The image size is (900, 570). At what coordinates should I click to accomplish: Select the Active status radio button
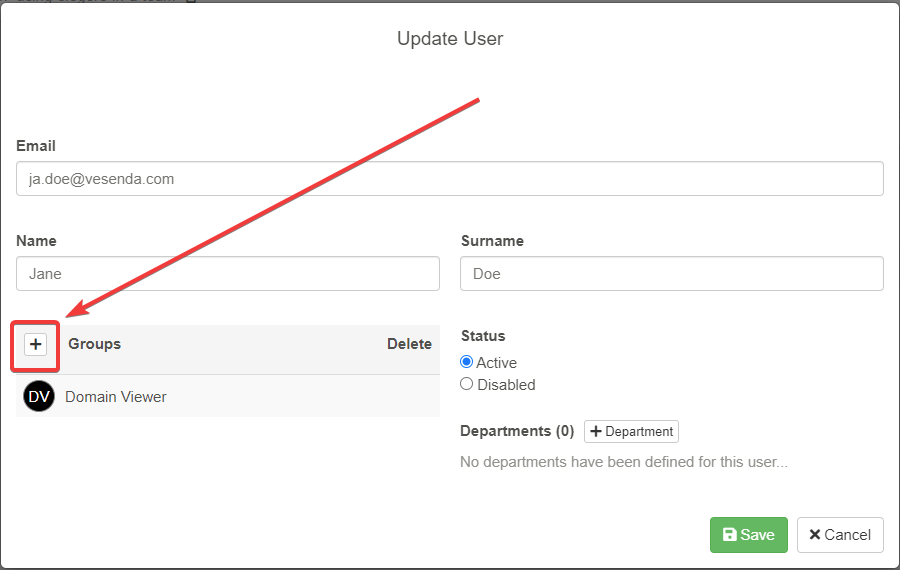pyautogui.click(x=467, y=363)
